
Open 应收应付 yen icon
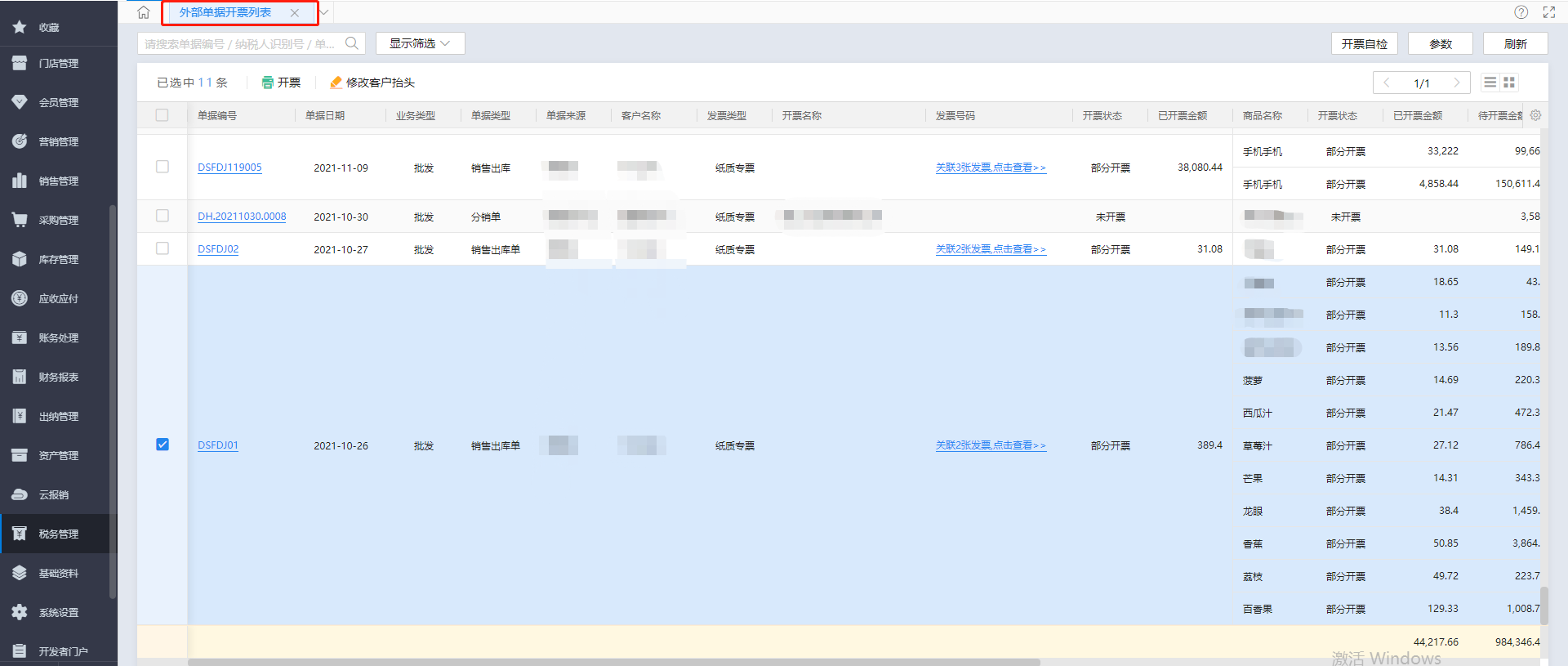[20, 298]
